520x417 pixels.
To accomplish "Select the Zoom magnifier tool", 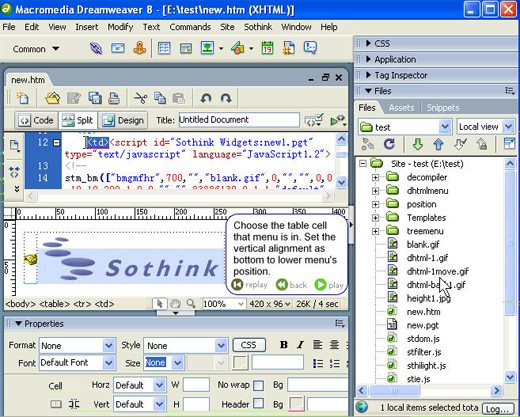I will pyautogui.click(x=191, y=304).
